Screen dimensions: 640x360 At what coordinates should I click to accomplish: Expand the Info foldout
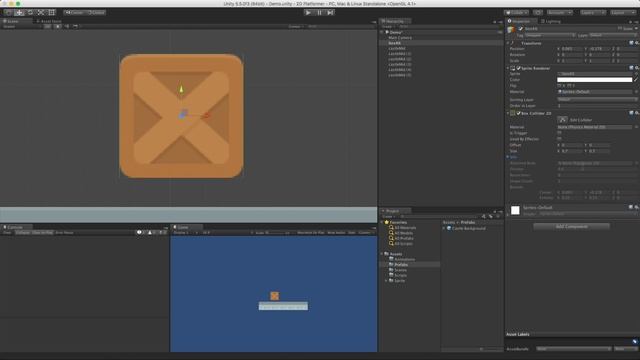tap(508, 157)
